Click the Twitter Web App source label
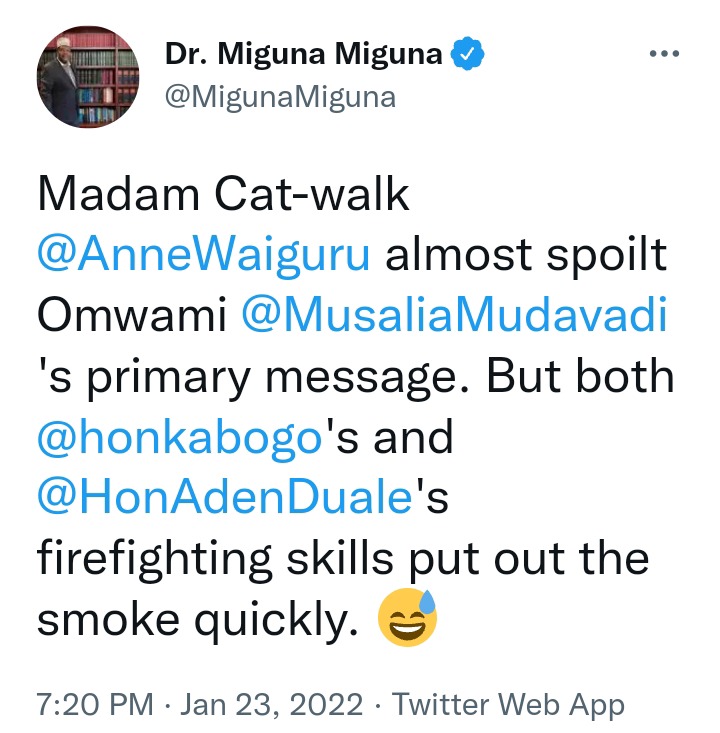720x733 pixels. (508, 705)
